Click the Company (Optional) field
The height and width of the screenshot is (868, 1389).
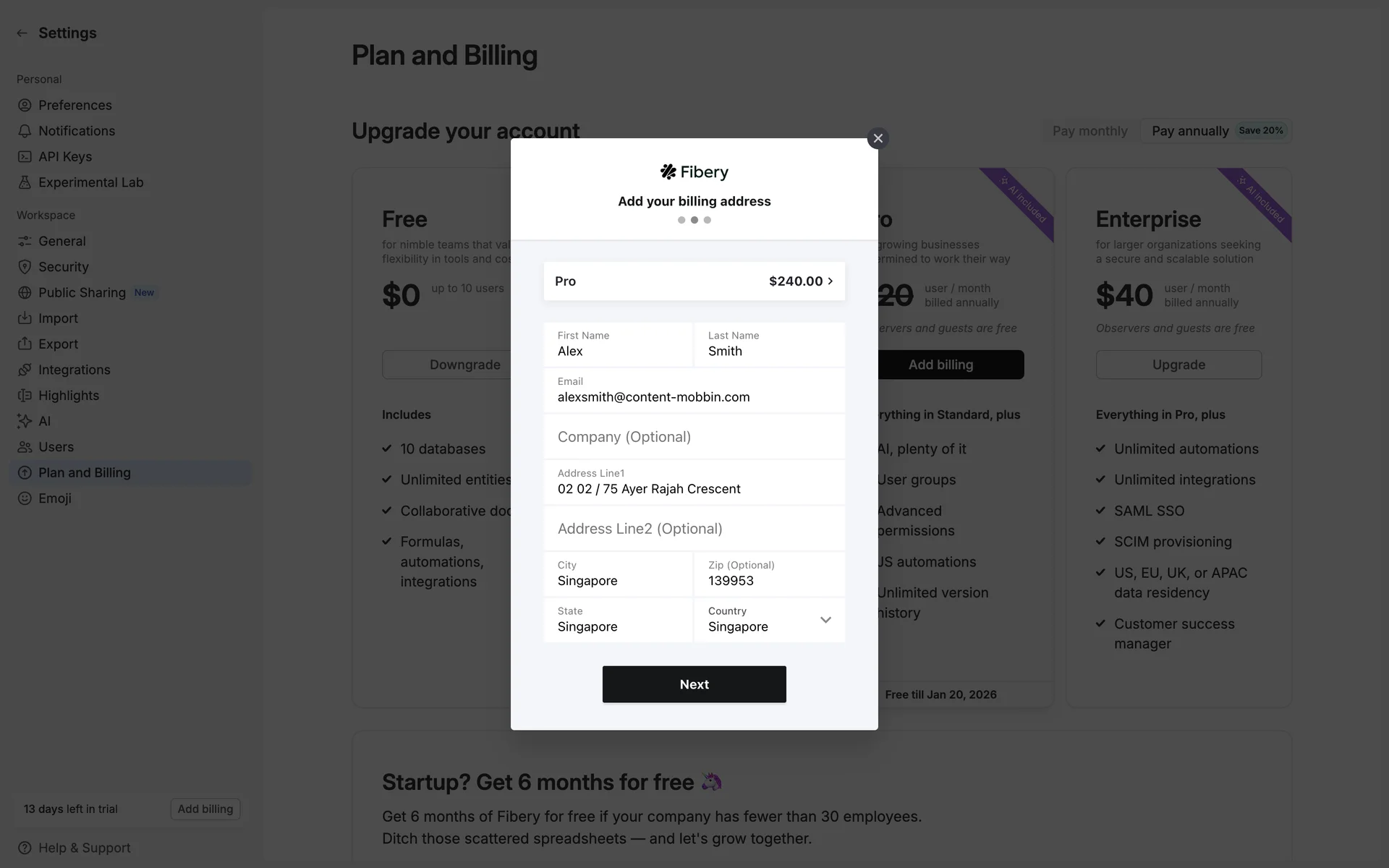coord(694,437)
